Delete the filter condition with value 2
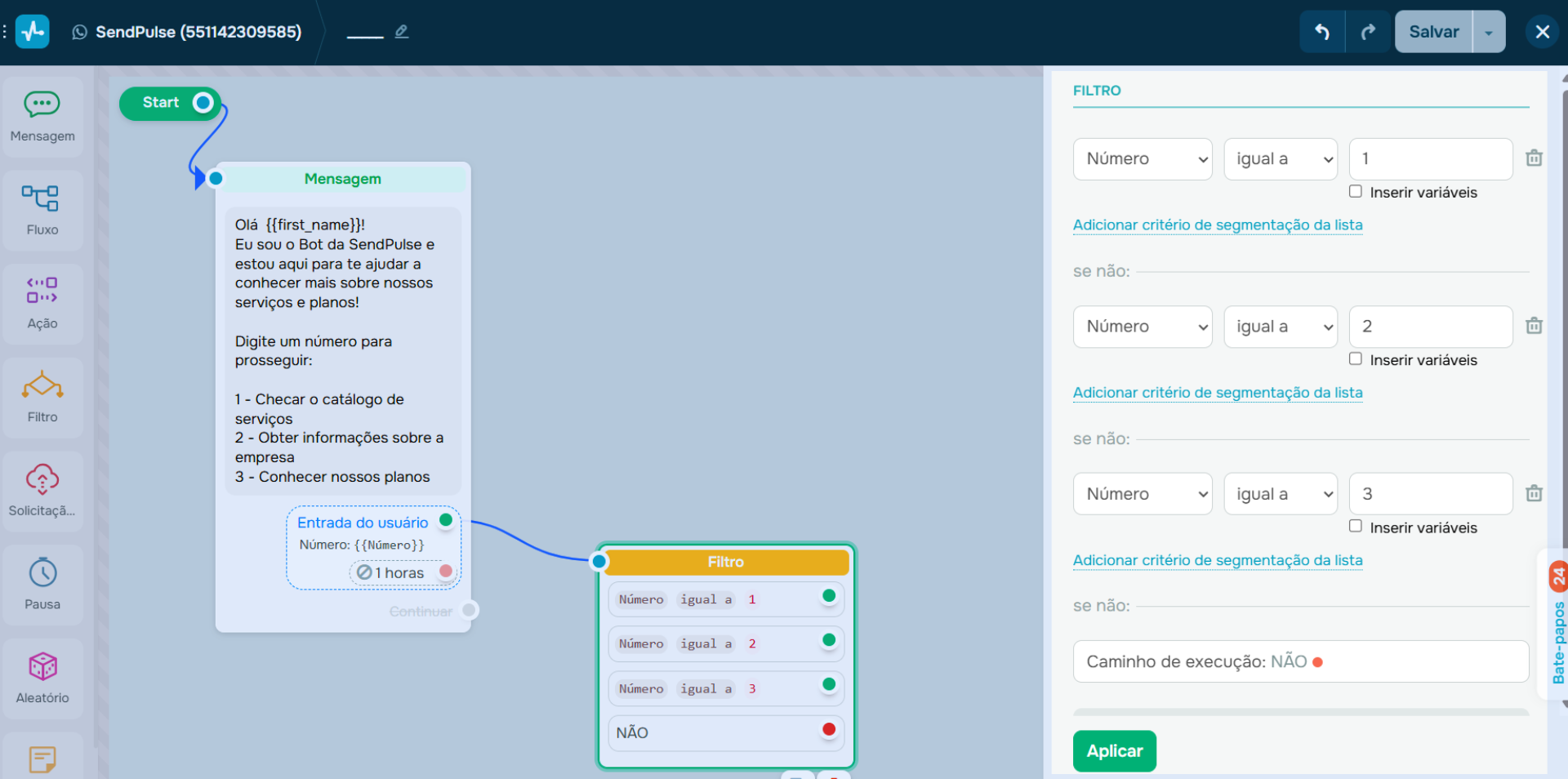This screenshot has width=1568, height=779. [1534, 326]
